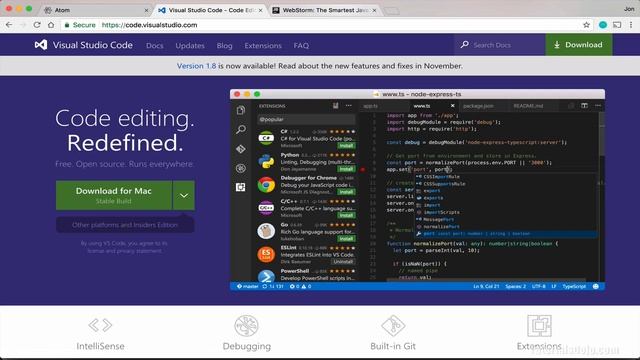Viewport: 640px width, 360px height.
Task: Click the Visual Studio Code title text
Action: tap(93, 45)
